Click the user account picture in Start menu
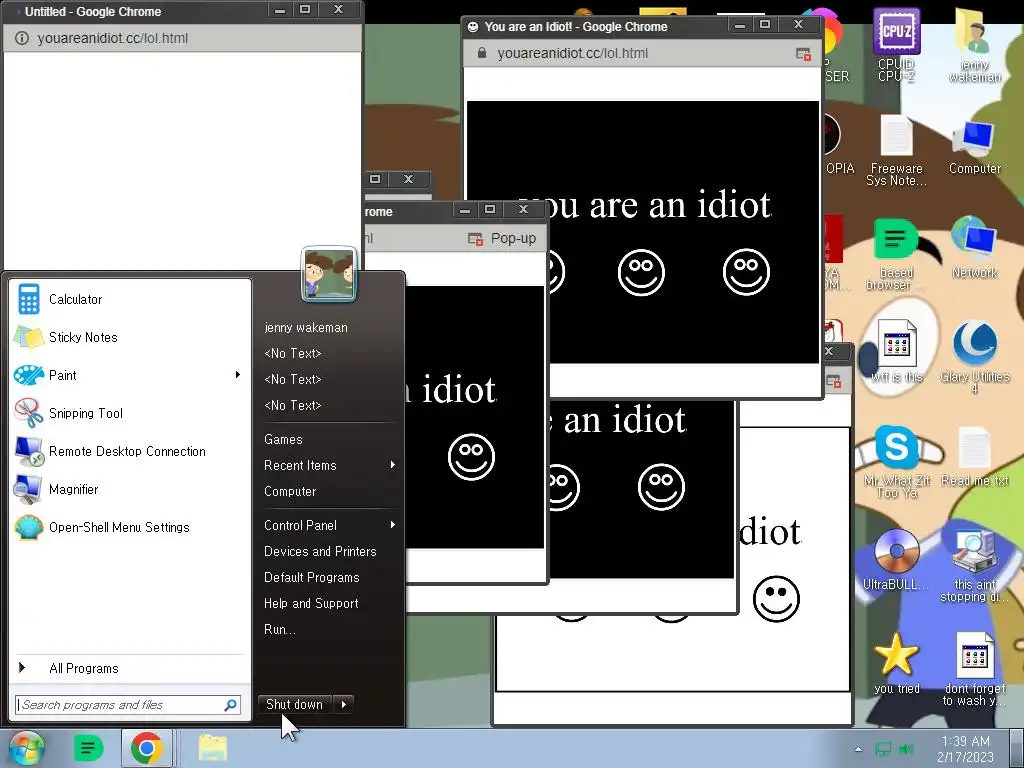 point(329,274)
